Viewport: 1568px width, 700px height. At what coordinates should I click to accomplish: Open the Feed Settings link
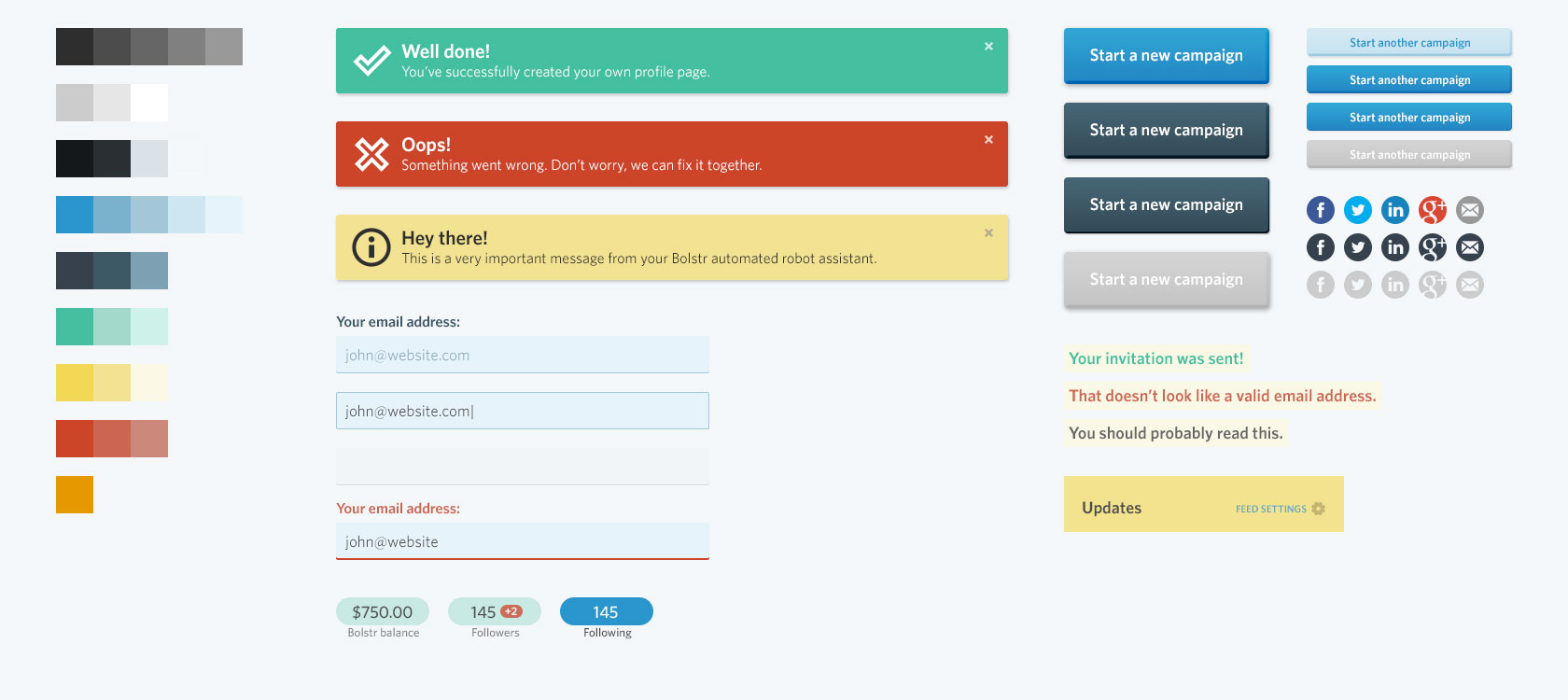coord(1270,509)
